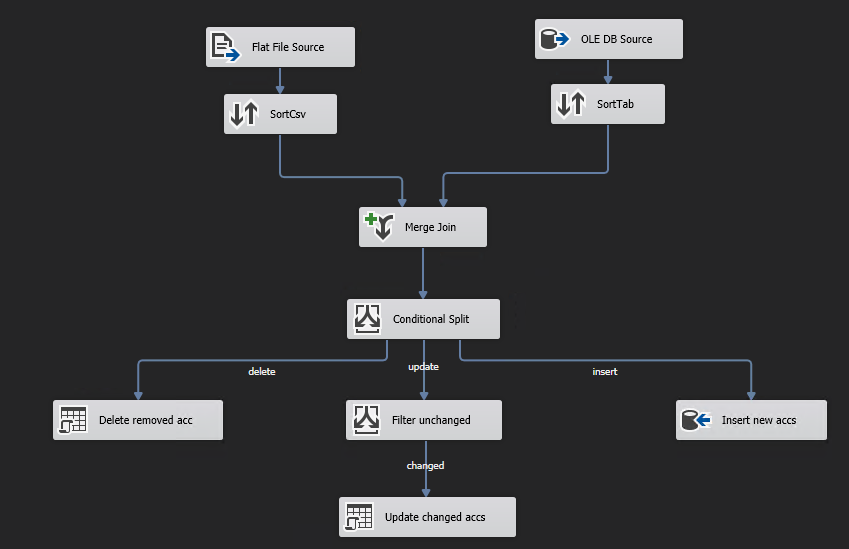Select the Flat File Source component label
Viewport: 849px width, 549px height.
[x=288, y=47]
